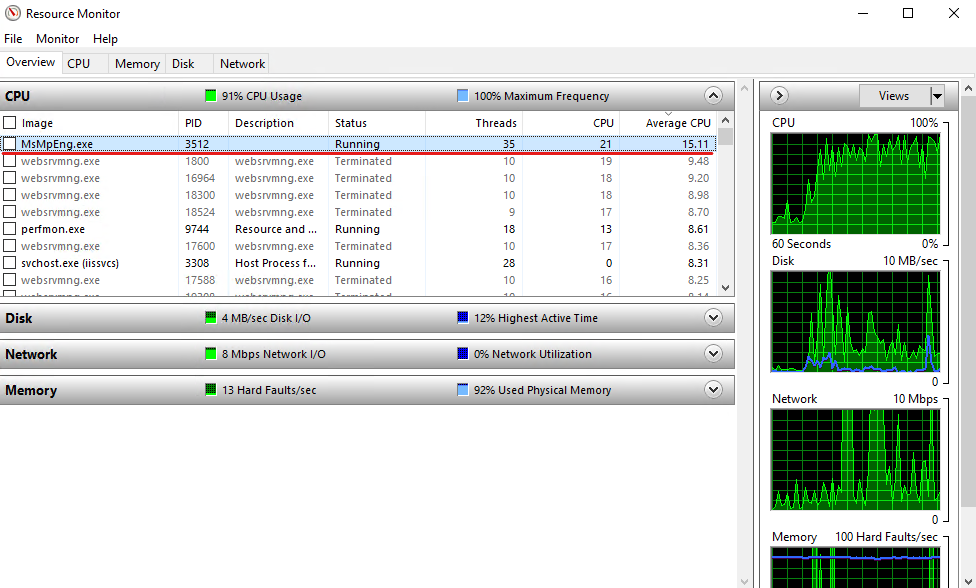Select the perfmon.exe process name
976x588 pixels.
coord(53,229)
